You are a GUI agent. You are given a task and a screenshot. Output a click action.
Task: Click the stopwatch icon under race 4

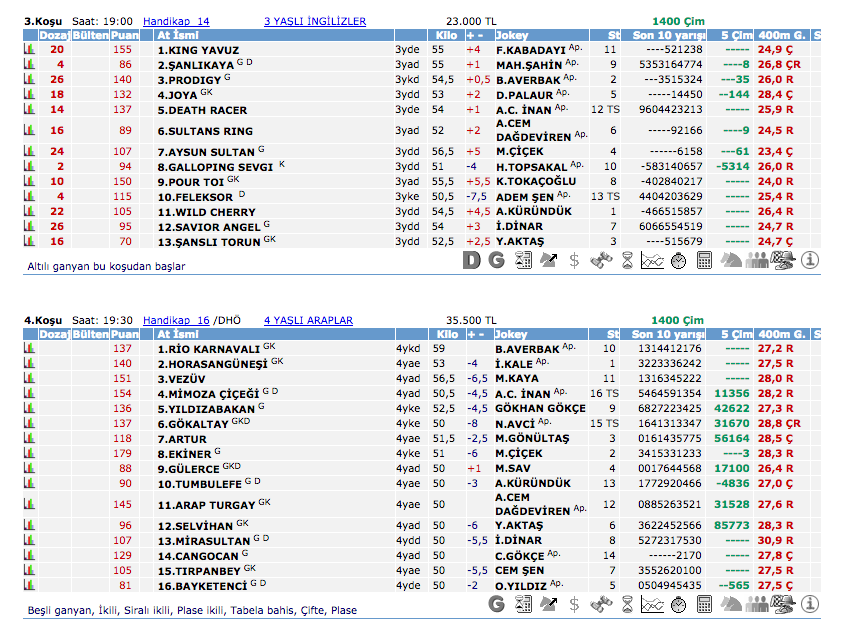tap(678, 604)
